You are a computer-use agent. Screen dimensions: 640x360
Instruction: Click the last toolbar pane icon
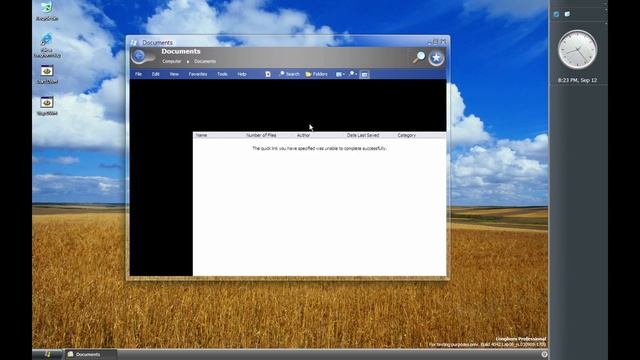[364, 74]
